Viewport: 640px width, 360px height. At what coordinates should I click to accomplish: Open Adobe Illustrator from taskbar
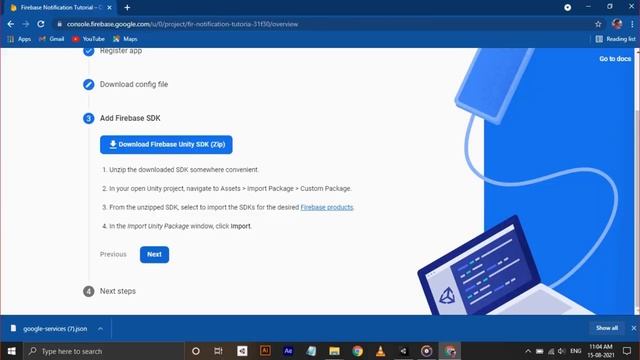pos(265,351)
